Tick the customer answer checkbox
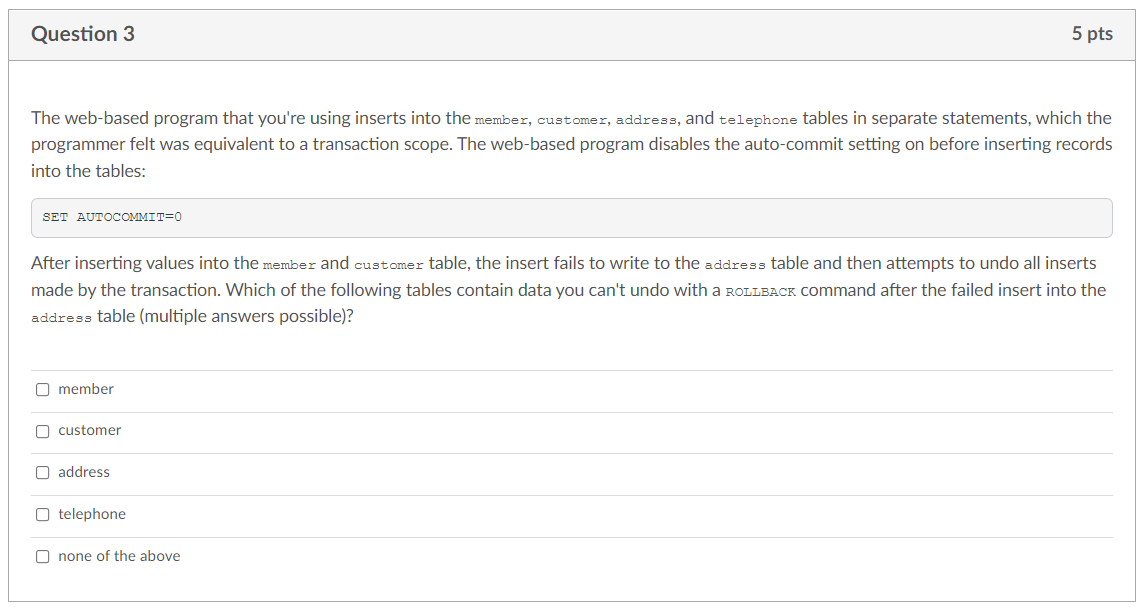1143x609 pixels. click(x=43, y=431)
